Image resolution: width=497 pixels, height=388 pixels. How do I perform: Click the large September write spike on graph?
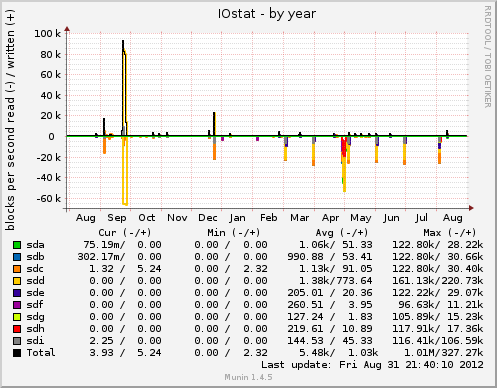(x=124, y=87)
